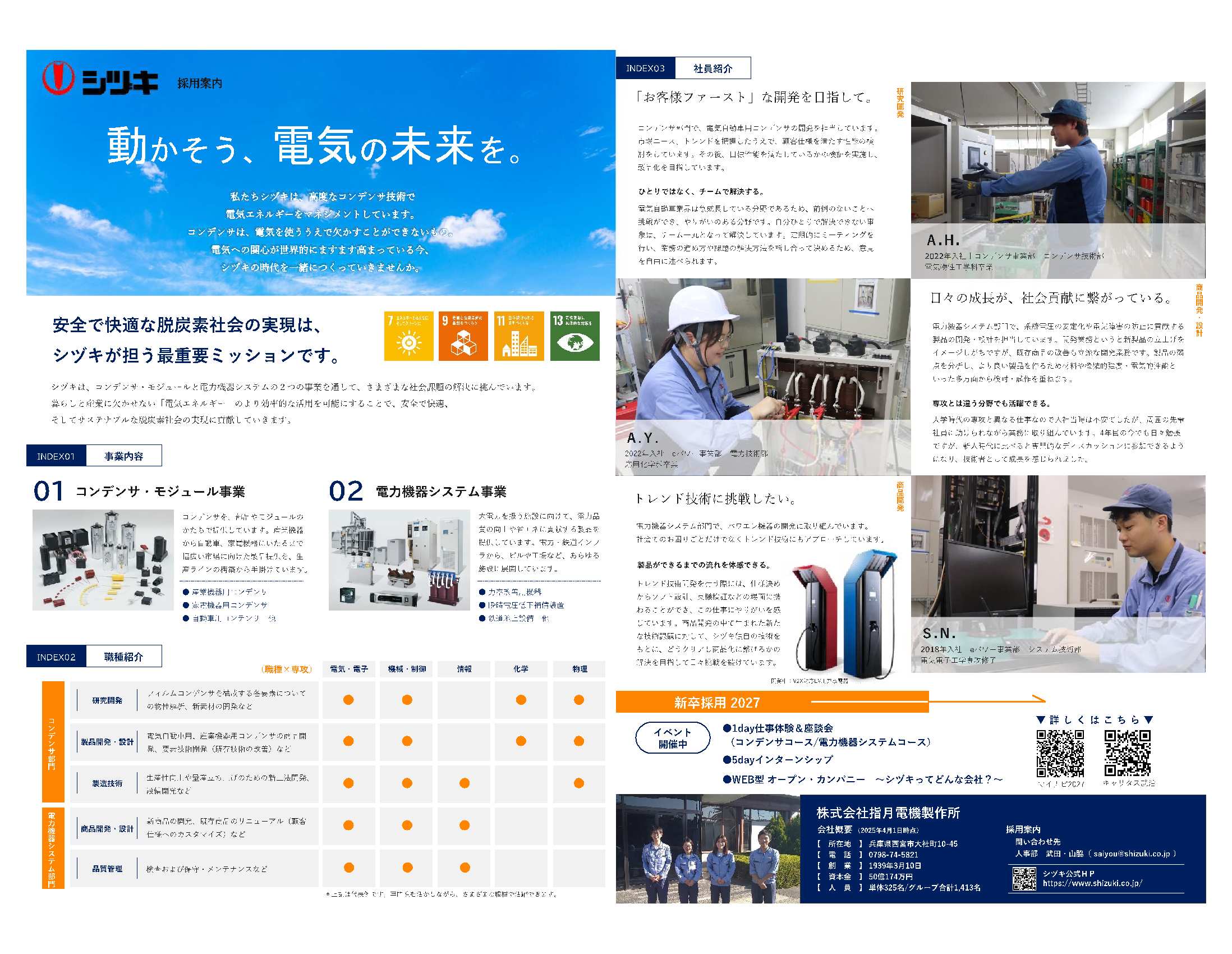Click the 02 電力機器システム事業 heading
Screen dimensions: 1232x954
pos(418,491)
